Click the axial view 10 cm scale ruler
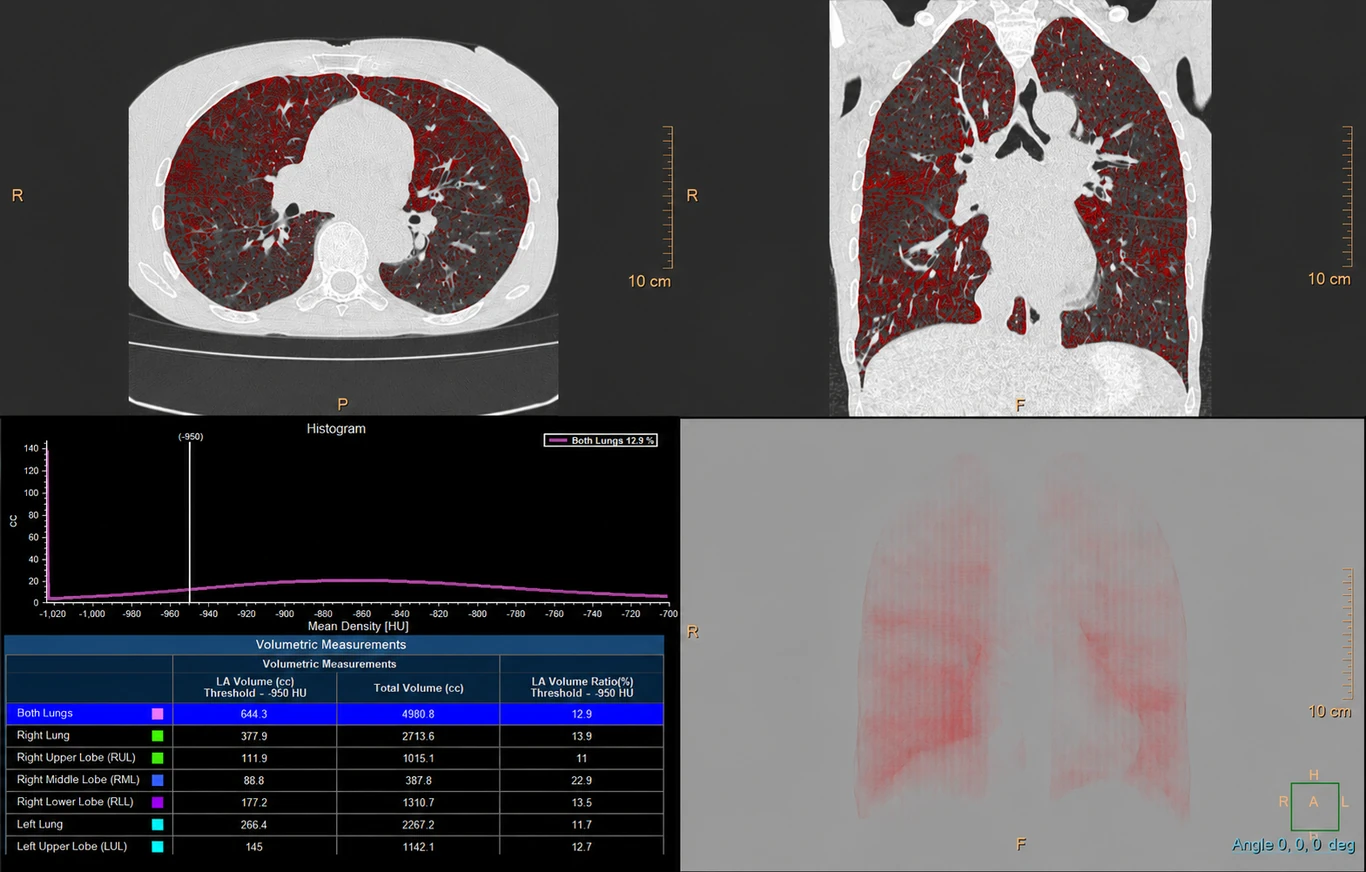Screen dimensions: 1366x872 [x=666, y=198]
